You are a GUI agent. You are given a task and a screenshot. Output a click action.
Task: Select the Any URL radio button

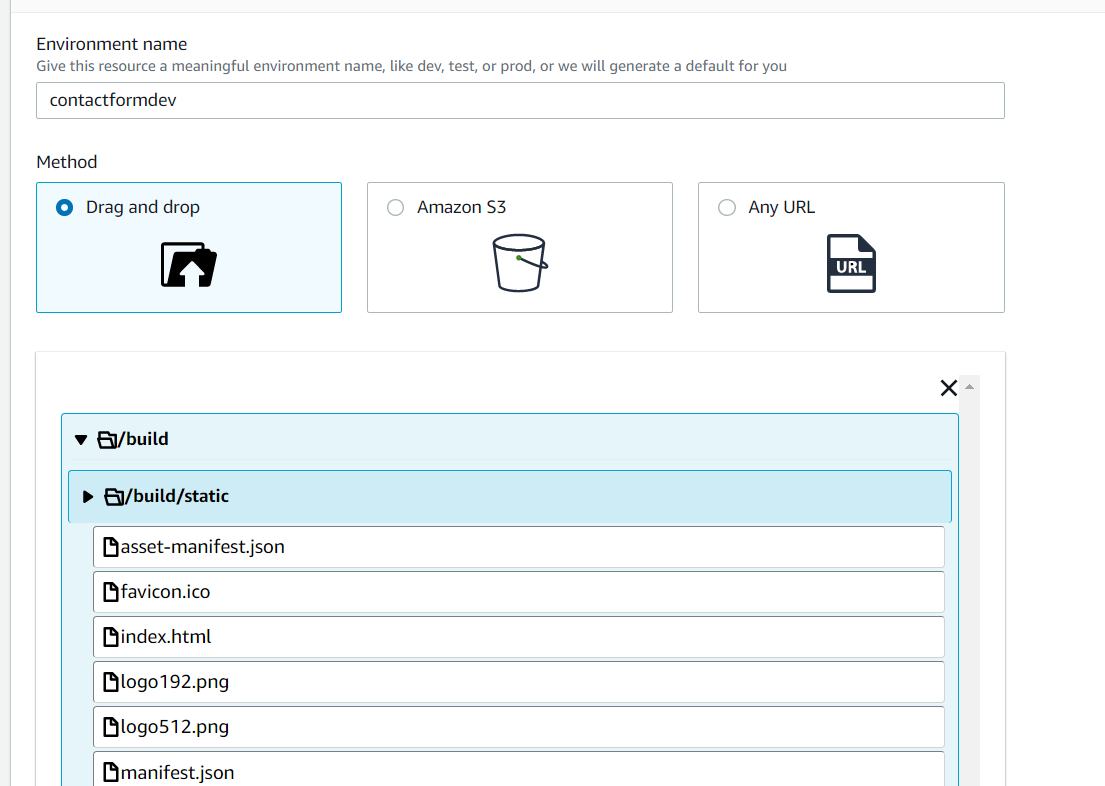click(727, 207)
